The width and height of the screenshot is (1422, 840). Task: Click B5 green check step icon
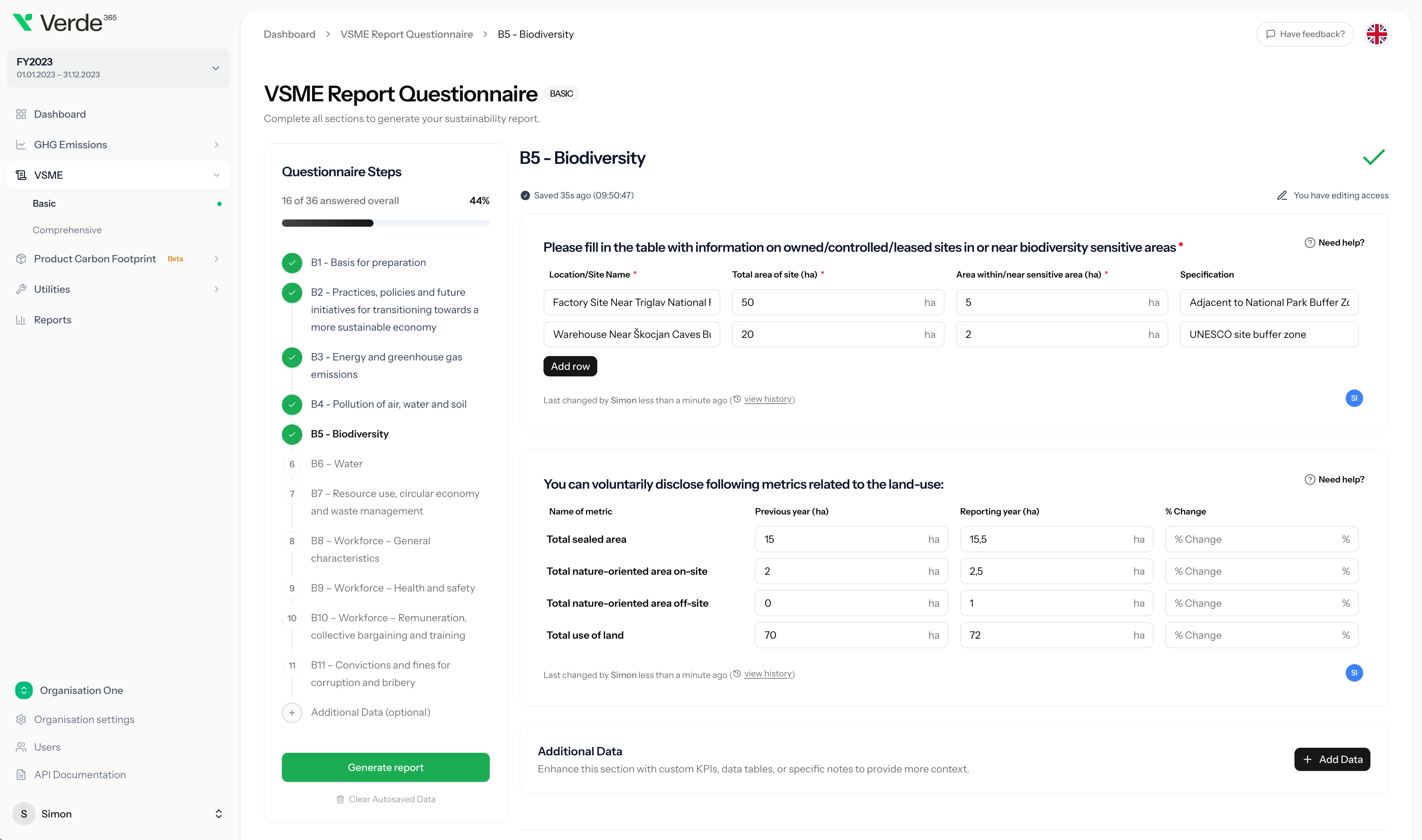[x=292, y=434]
